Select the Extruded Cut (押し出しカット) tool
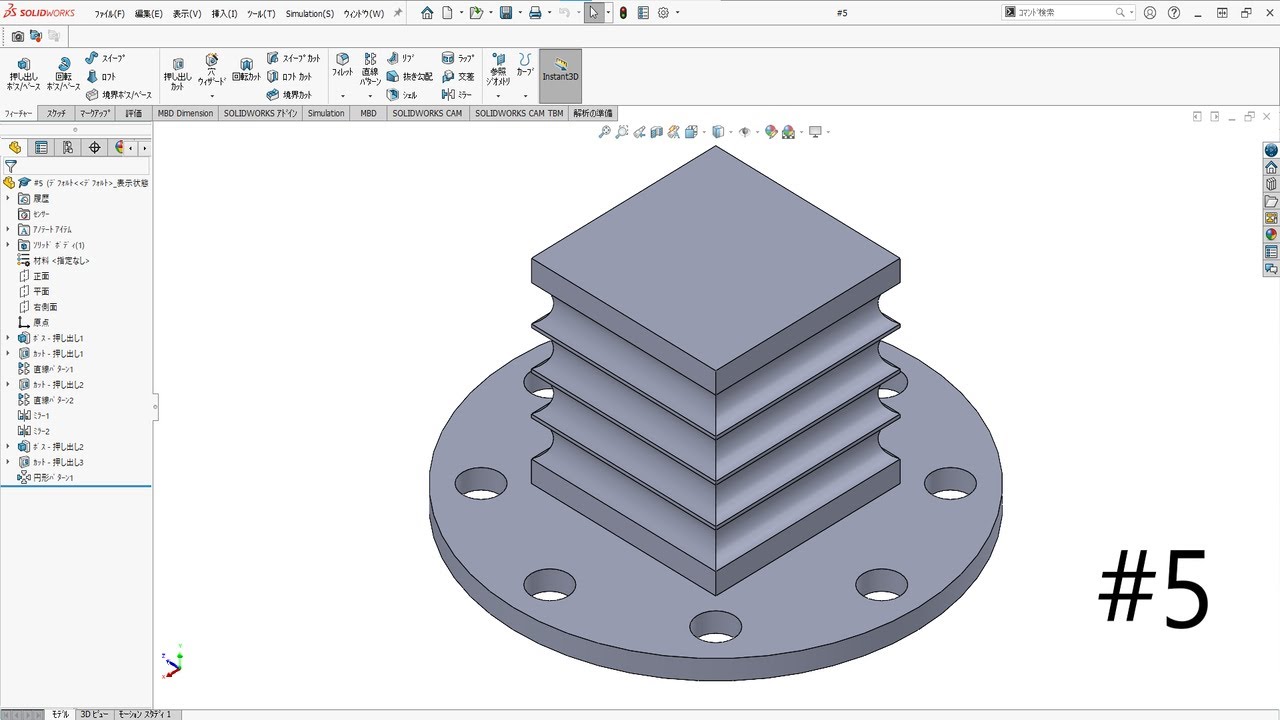The image size is (1280, 720). click(177, 75)
